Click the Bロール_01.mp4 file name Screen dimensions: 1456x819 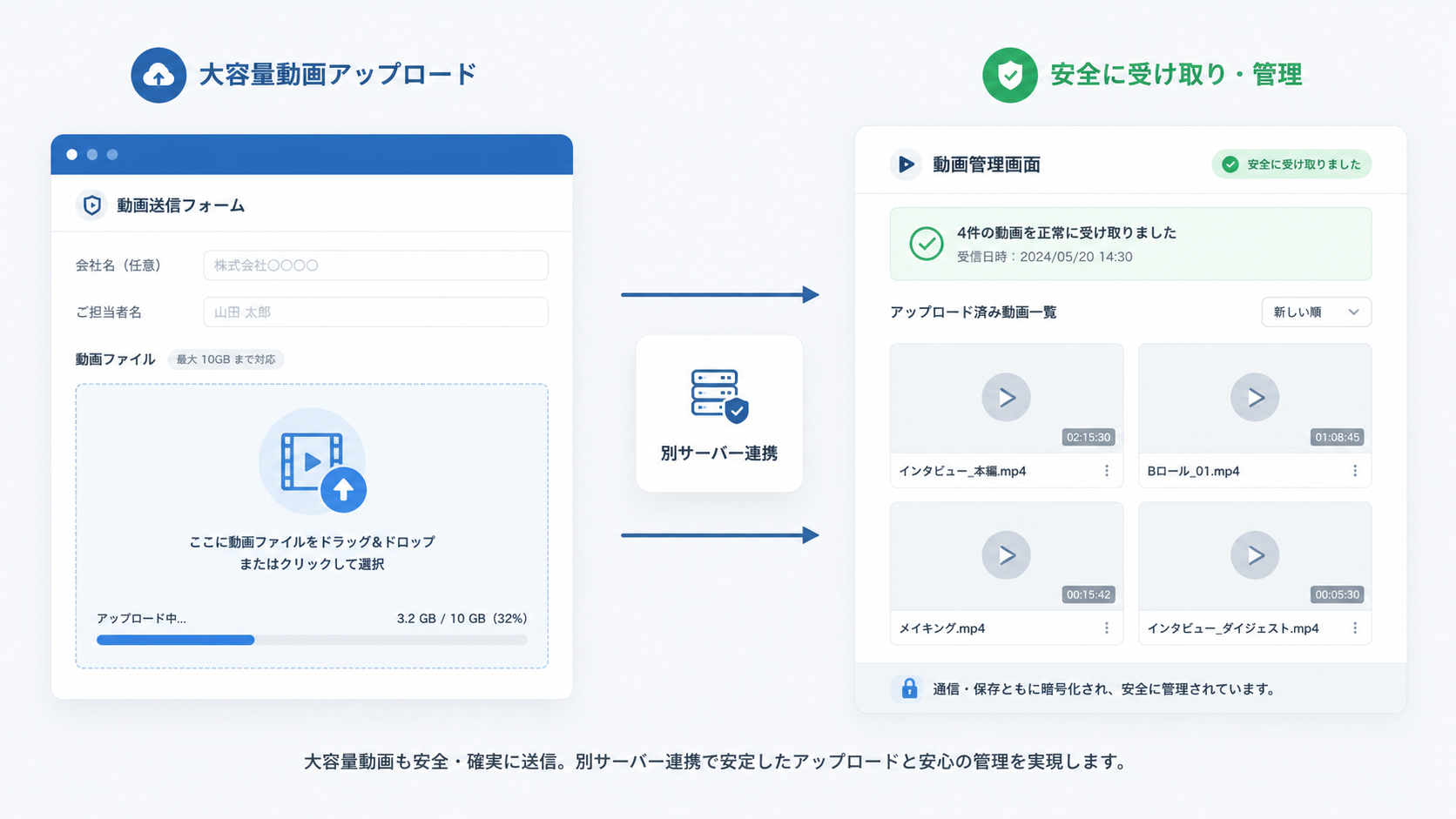pos(1193,471)
